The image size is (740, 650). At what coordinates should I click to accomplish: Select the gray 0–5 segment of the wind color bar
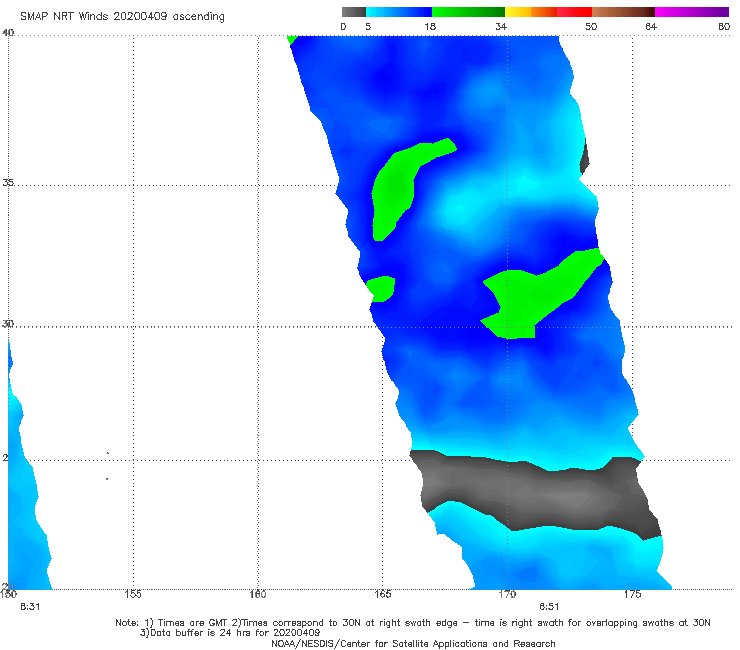pos(354,12)
